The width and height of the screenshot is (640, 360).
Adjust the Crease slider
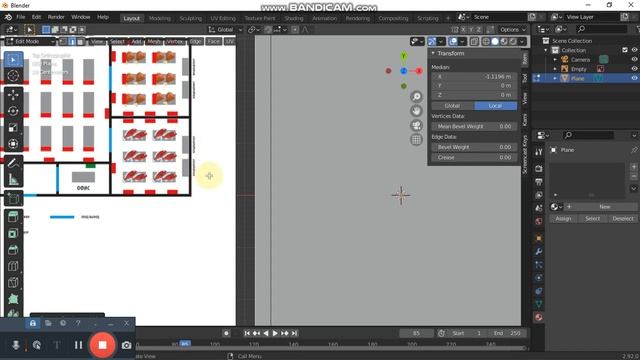click(x=474, y=157)
